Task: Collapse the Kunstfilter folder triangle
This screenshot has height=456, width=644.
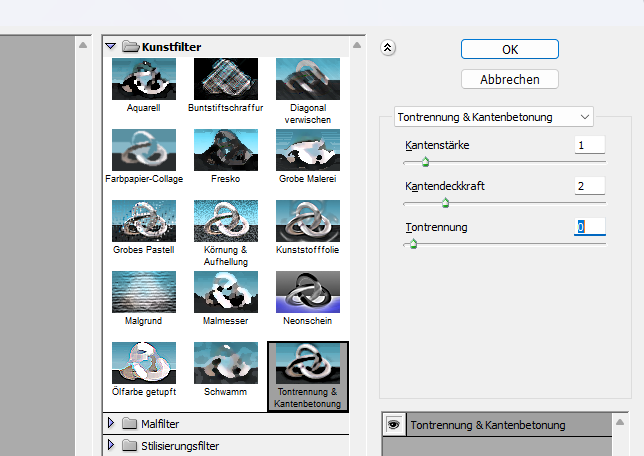Action: (110, 46)
